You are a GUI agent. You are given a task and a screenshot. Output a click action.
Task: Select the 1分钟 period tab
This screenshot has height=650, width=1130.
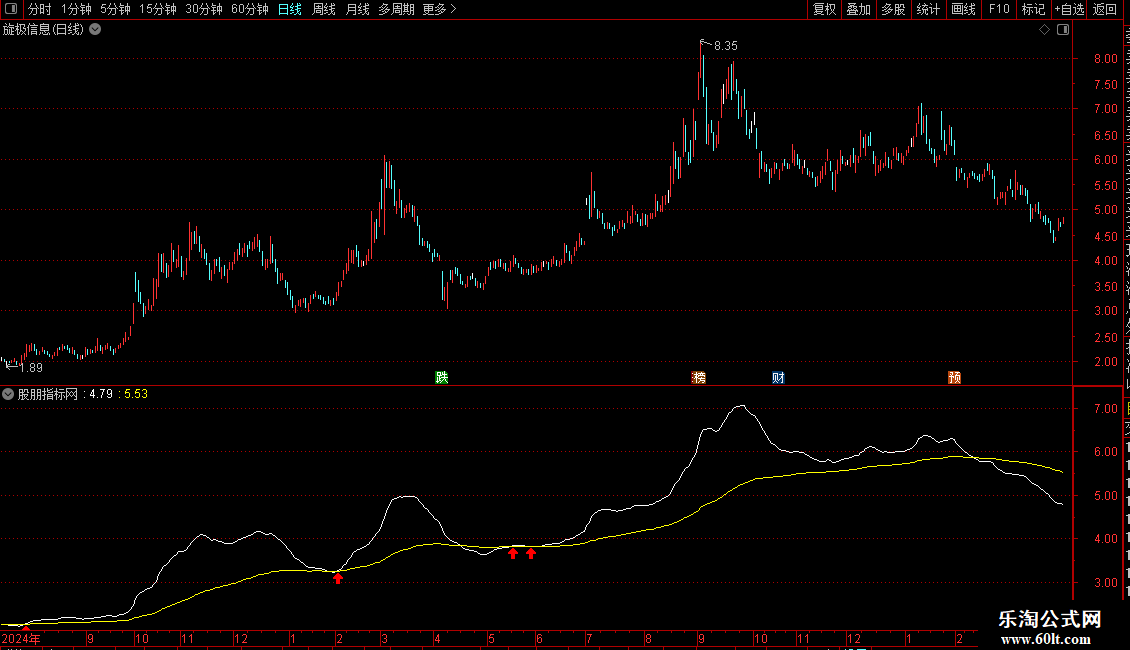[x=76, y=9]
